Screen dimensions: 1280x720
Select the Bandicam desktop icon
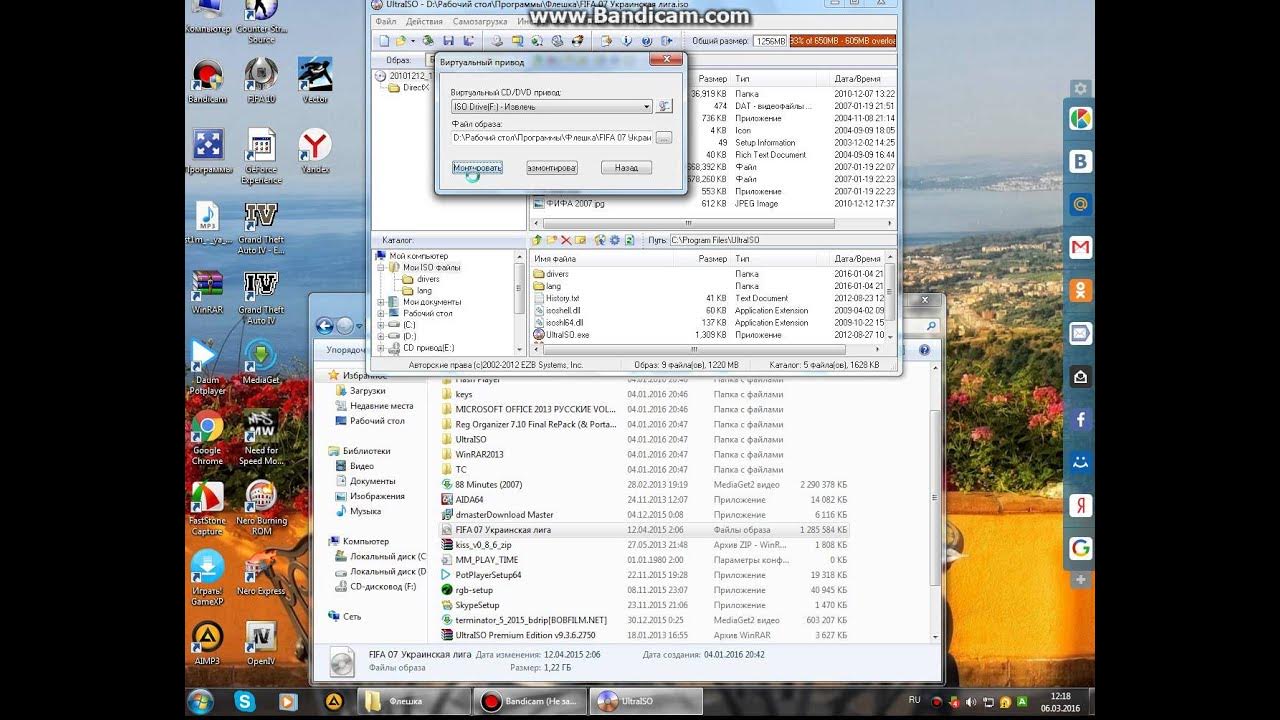pos(207,82)
